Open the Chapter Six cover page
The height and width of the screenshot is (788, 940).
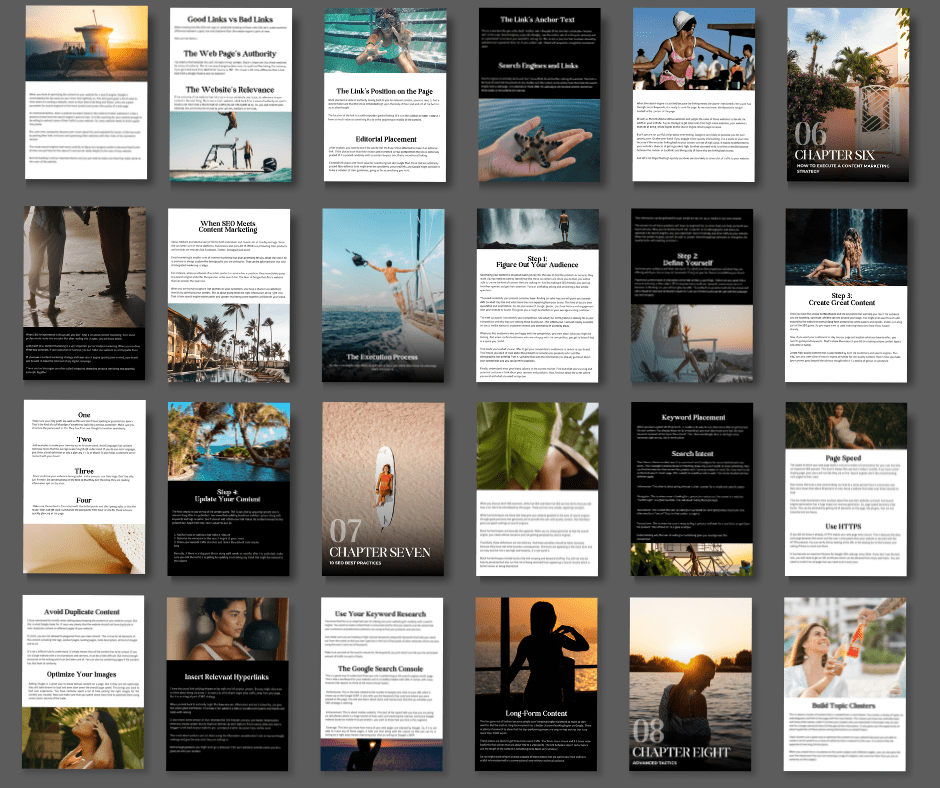pyautogui.click(x=847, y=94)
